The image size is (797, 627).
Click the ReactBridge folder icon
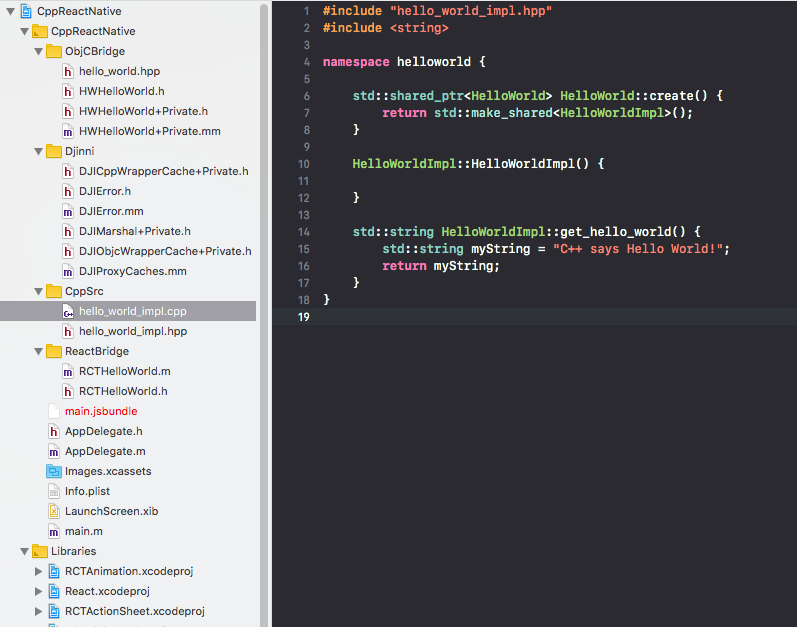54,352
